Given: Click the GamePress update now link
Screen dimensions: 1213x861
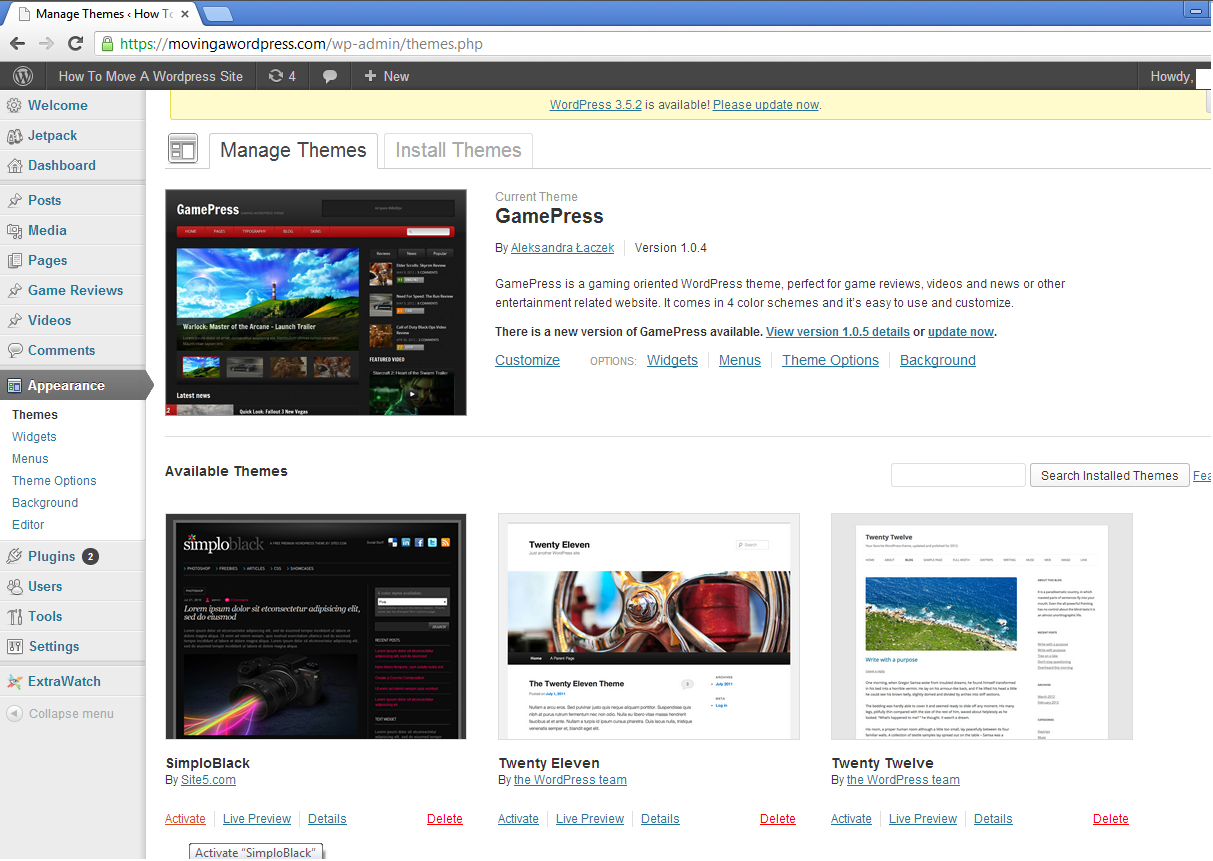Looking at the screenshot, I should [x=961, y=331].
